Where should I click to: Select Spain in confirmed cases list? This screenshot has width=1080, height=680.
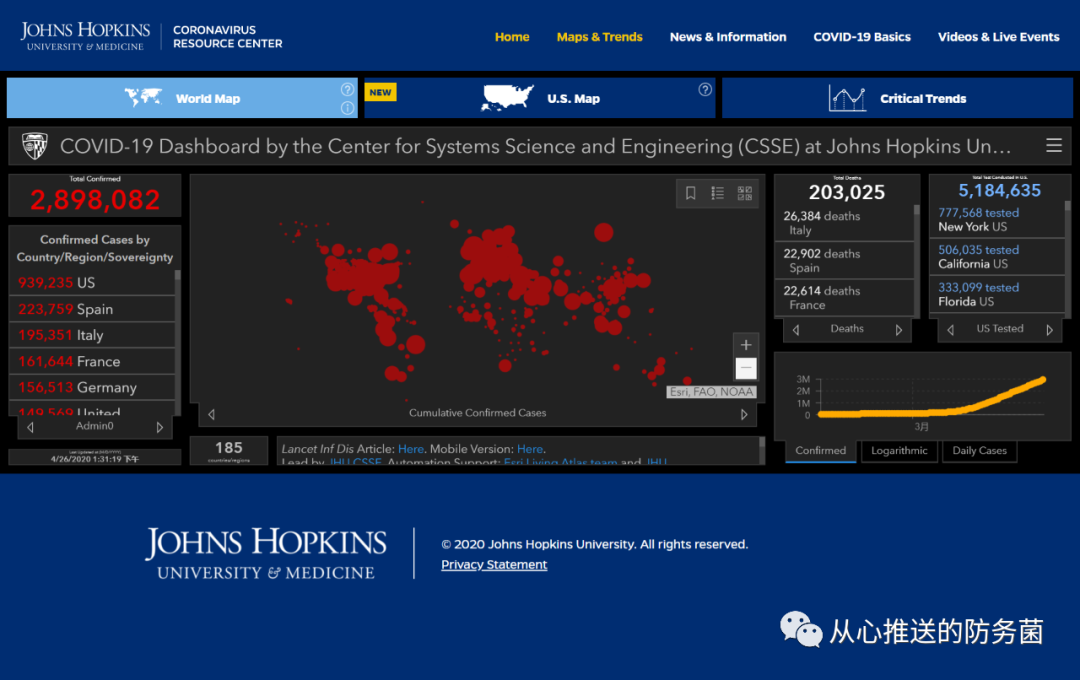coord(92,309)
